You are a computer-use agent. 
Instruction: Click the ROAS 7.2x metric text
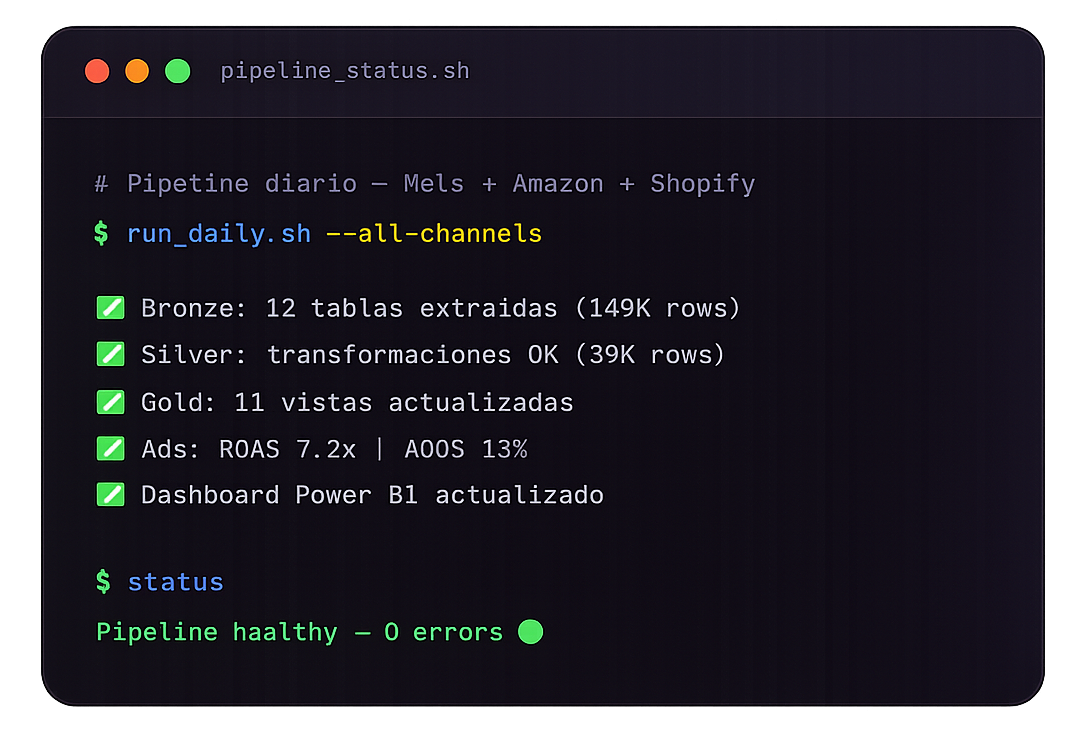(287, 450)
